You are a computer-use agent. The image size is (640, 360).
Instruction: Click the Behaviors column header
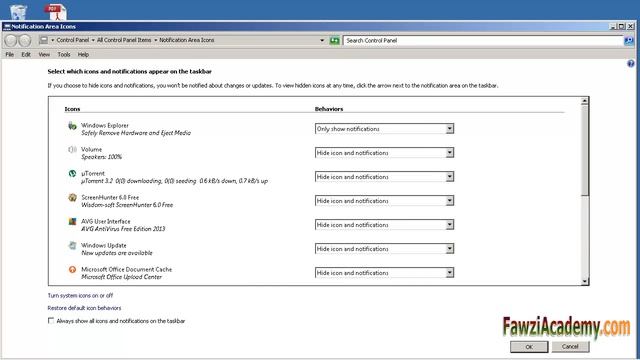point(329,109)
